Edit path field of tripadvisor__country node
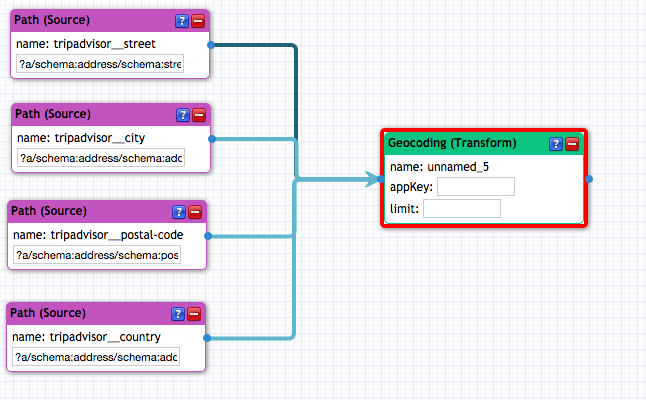The height and width of the screenshot is (400, 646). coord(96,357)
